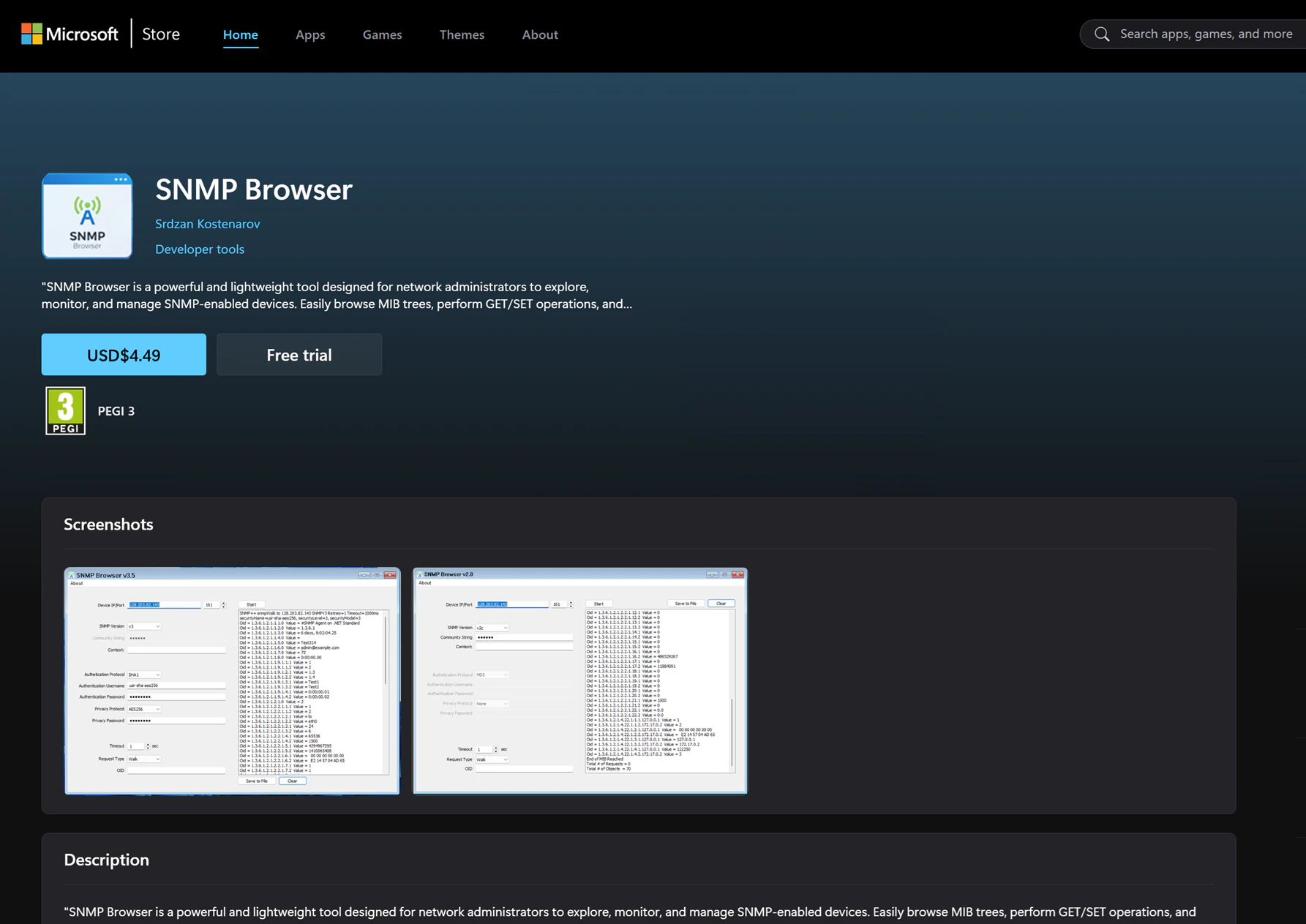Open the Home tab
The image size is (1306, 924).
[x=241, y=34]
